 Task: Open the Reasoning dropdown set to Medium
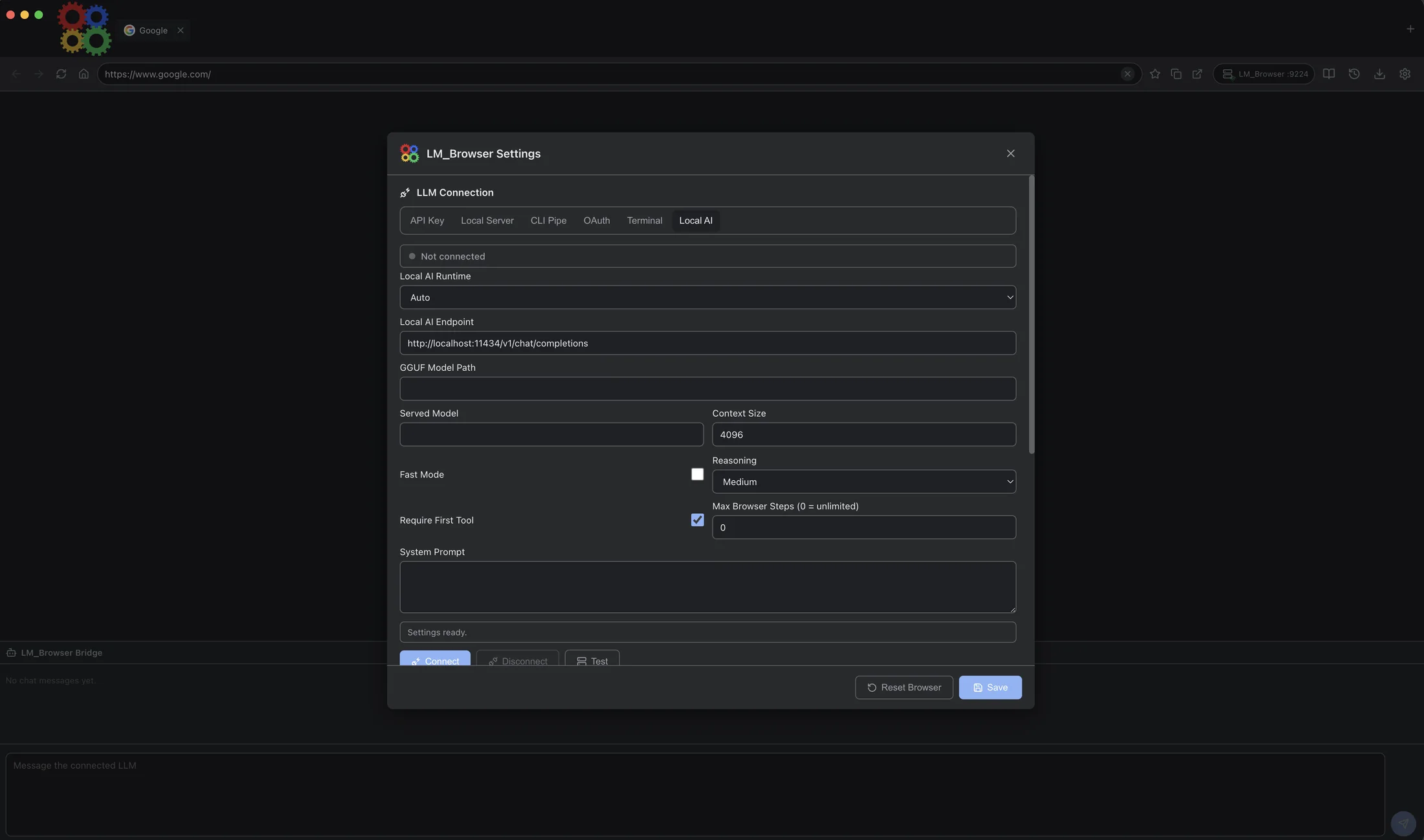(x=864, y=481)
